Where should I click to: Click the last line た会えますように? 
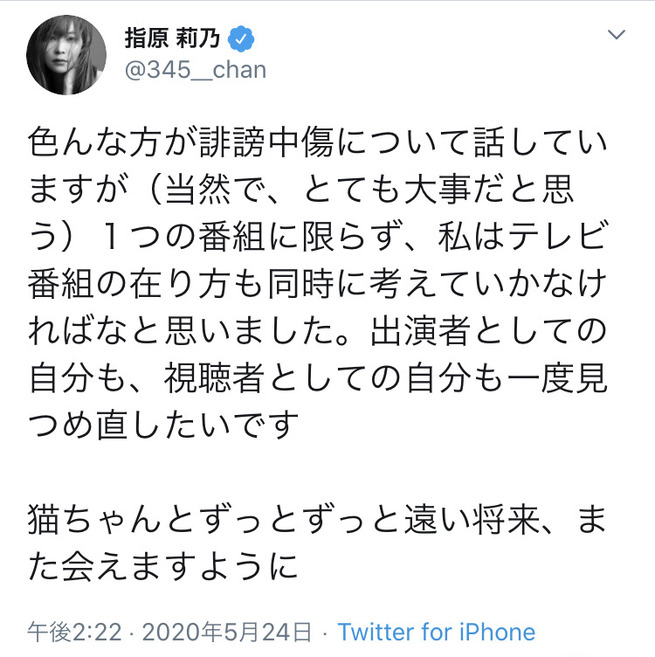click(x=163, y=566)
